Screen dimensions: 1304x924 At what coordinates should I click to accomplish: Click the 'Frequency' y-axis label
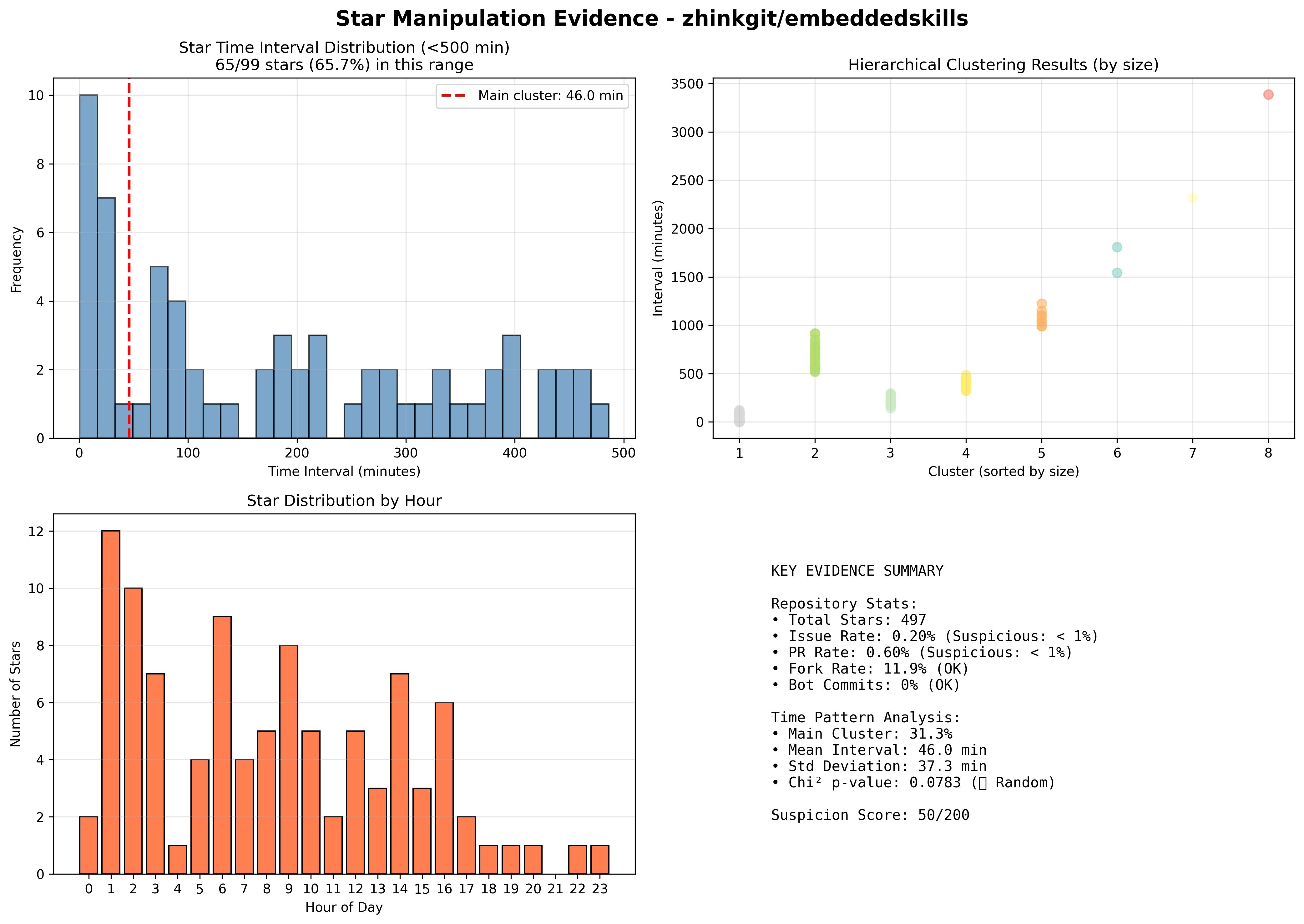tap(16, 260)
